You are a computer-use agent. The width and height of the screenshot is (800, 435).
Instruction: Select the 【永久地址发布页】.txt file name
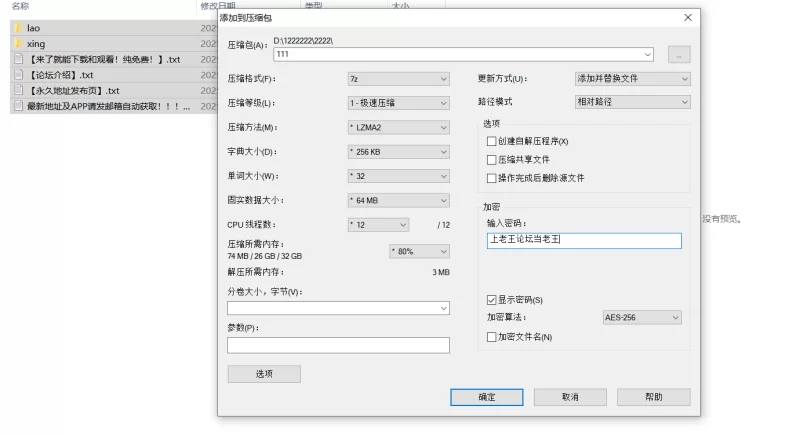click(x=73, y=91)
